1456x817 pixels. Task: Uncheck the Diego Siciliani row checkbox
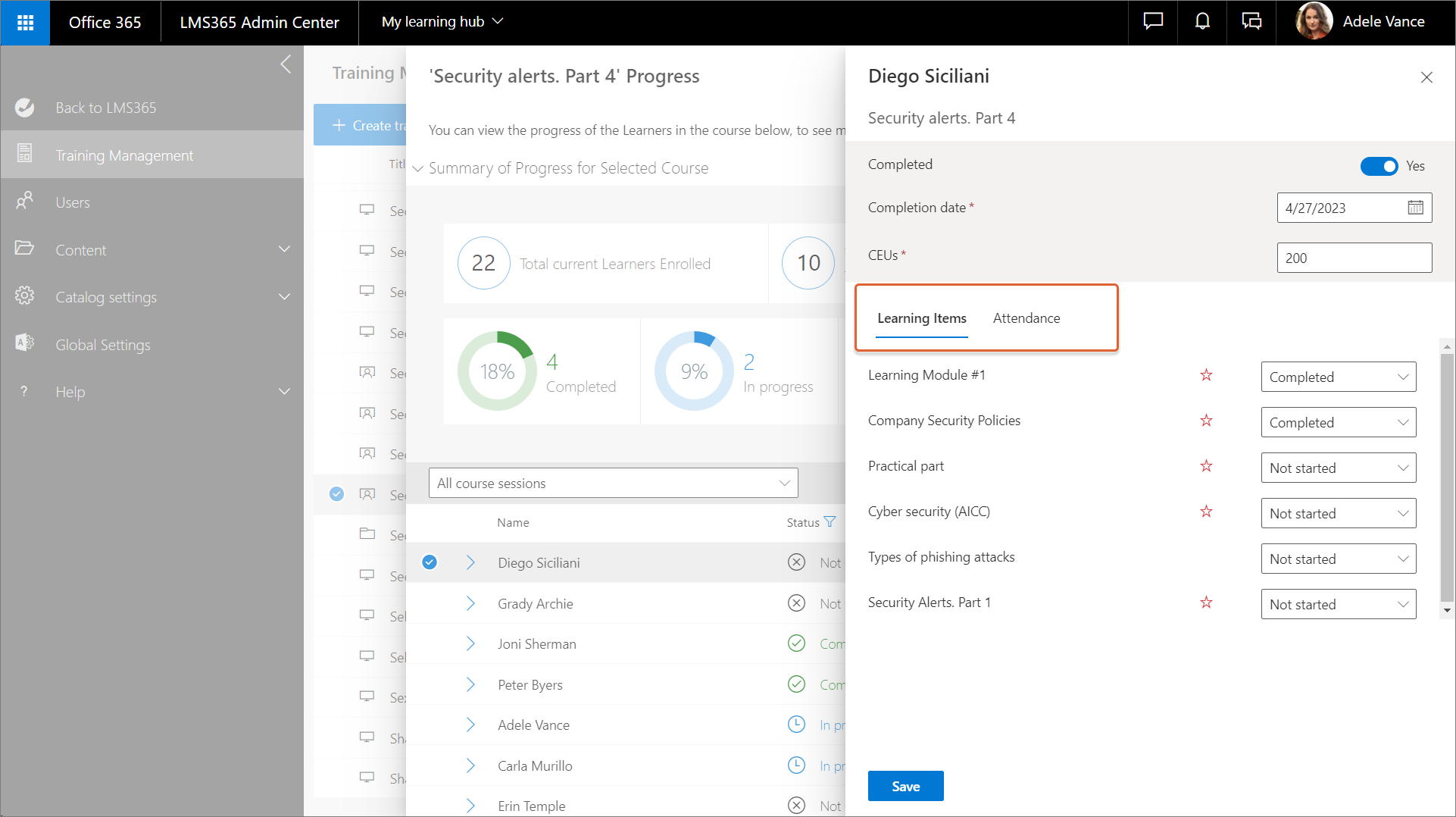coord(430,562)
